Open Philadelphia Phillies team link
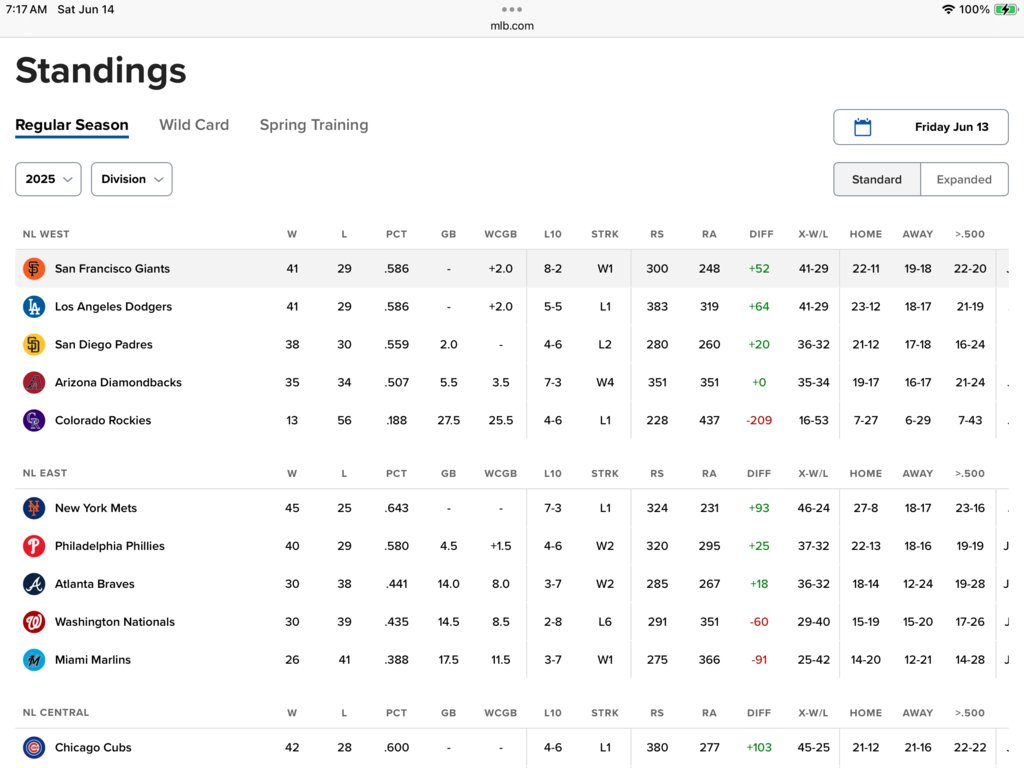This screenshot has width=1024, height=768. [110, 545]
